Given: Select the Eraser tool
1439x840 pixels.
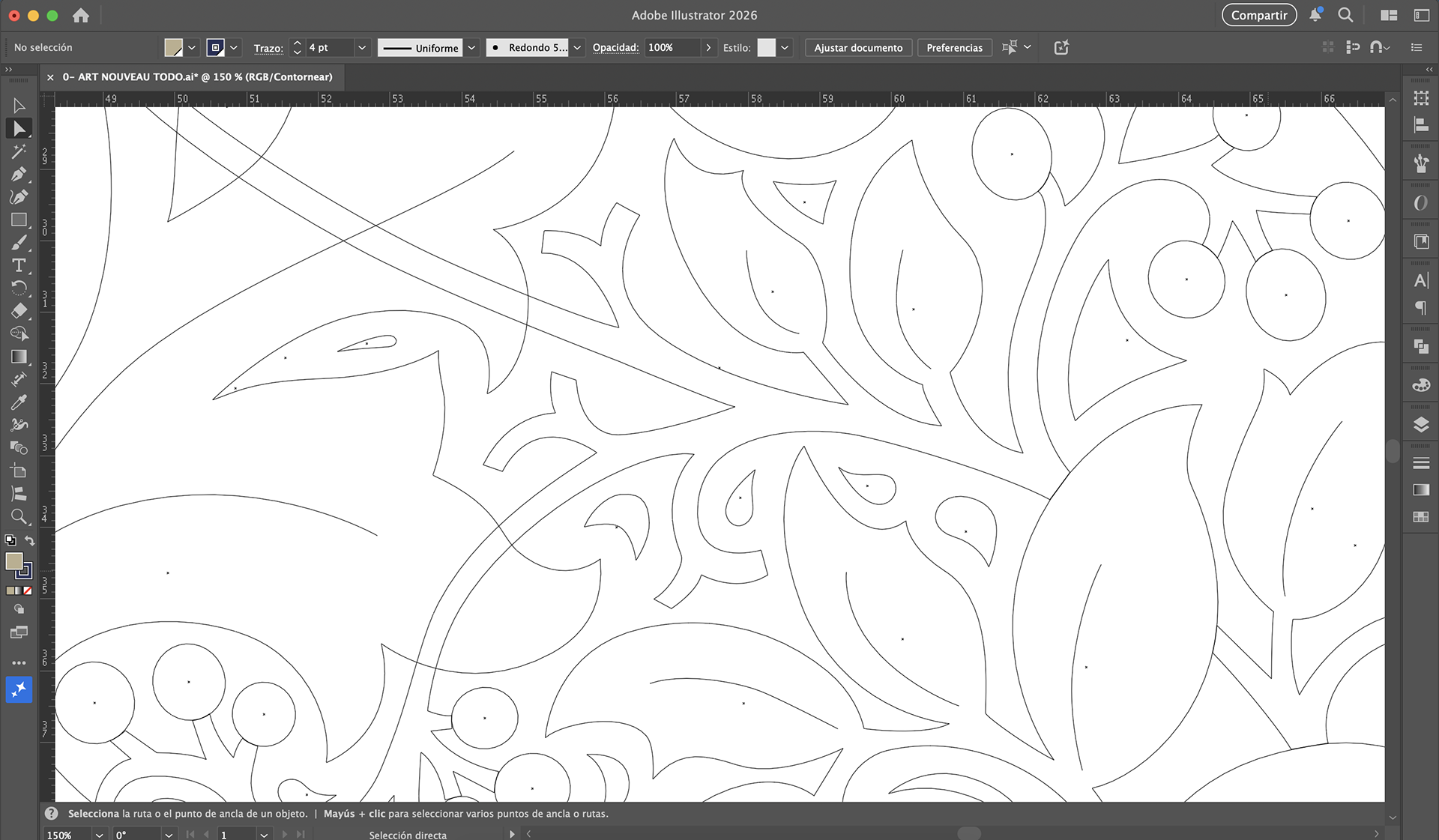Looking at the screenshot, I should [19, 310].
